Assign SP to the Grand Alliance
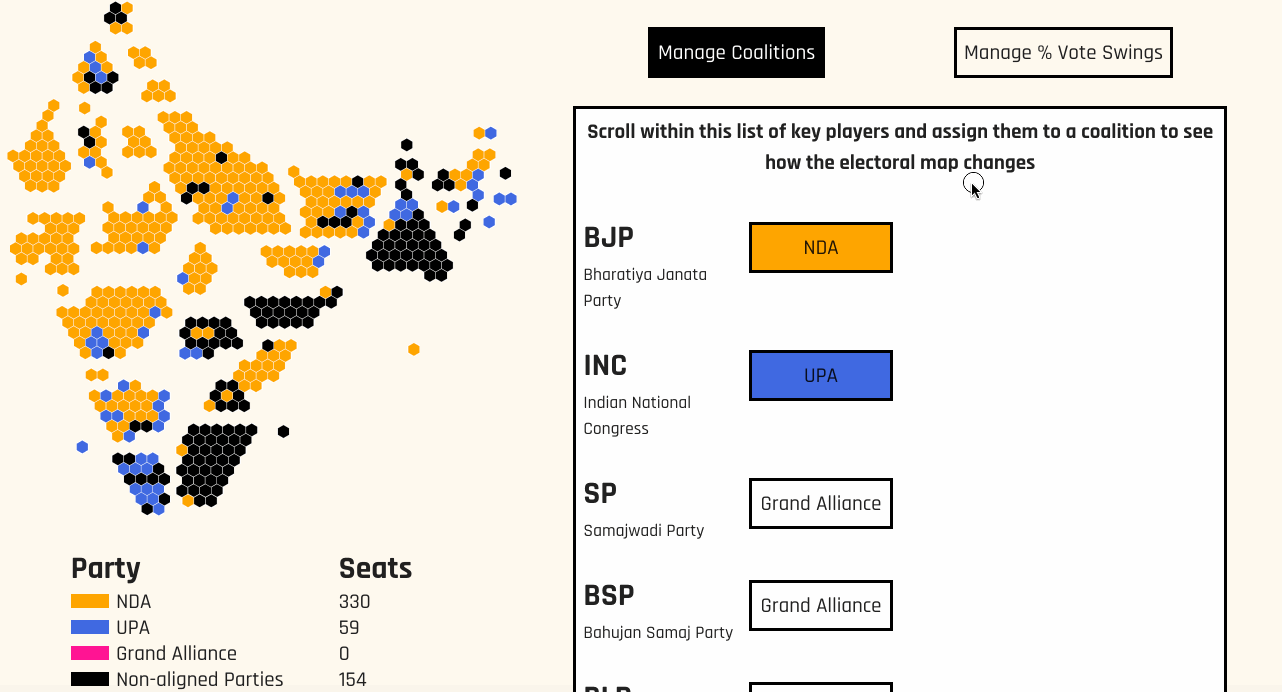The image size is (1282, 692). 820,503
